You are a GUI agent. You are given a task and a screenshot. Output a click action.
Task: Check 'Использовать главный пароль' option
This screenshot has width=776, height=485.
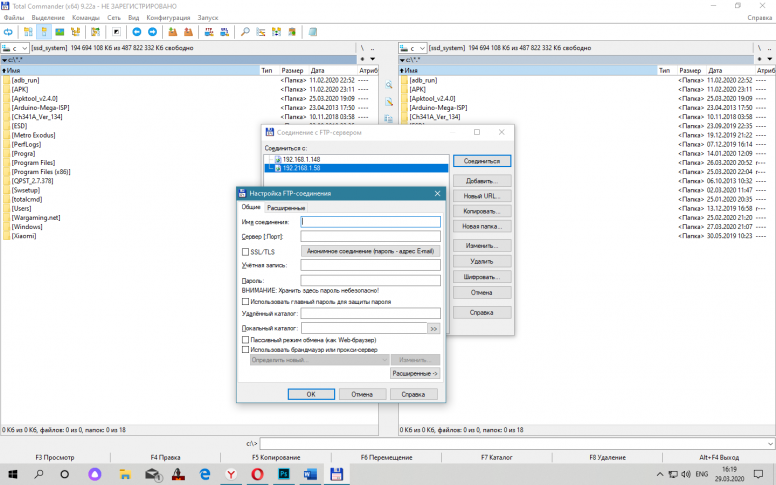pyautogui.click(x=245, y=301)
